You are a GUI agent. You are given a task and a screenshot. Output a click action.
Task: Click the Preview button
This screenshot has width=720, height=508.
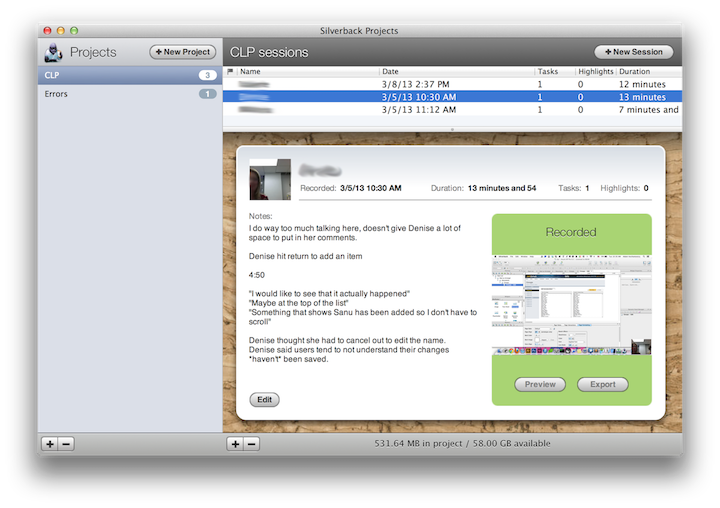tap(540, 384)
